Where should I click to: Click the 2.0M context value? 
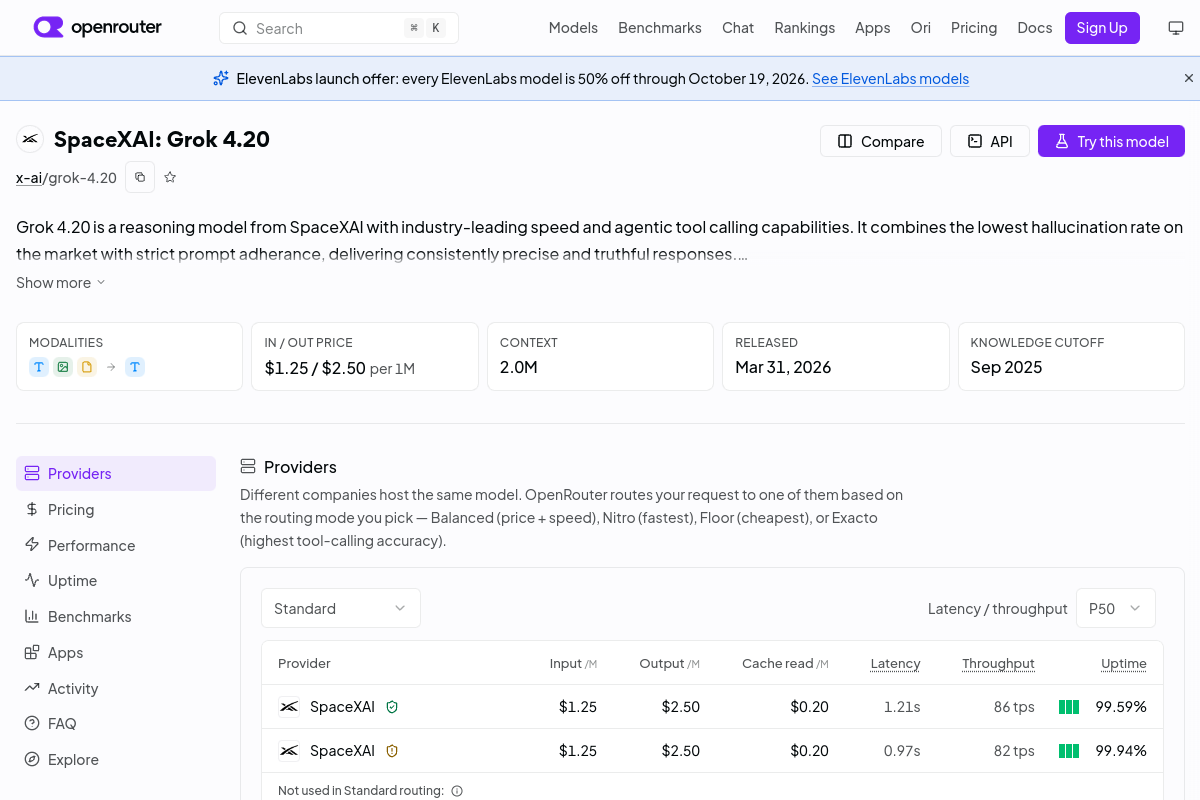point(519,367)
